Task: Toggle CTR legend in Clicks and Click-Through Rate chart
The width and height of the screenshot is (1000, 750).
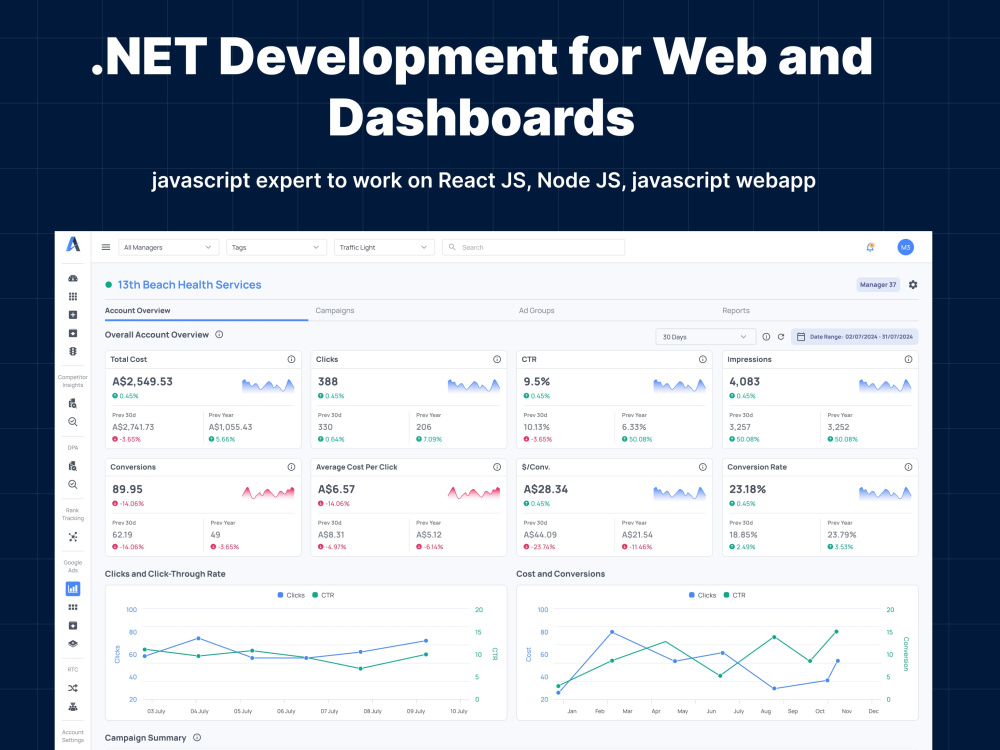Action: click(323, 595)
